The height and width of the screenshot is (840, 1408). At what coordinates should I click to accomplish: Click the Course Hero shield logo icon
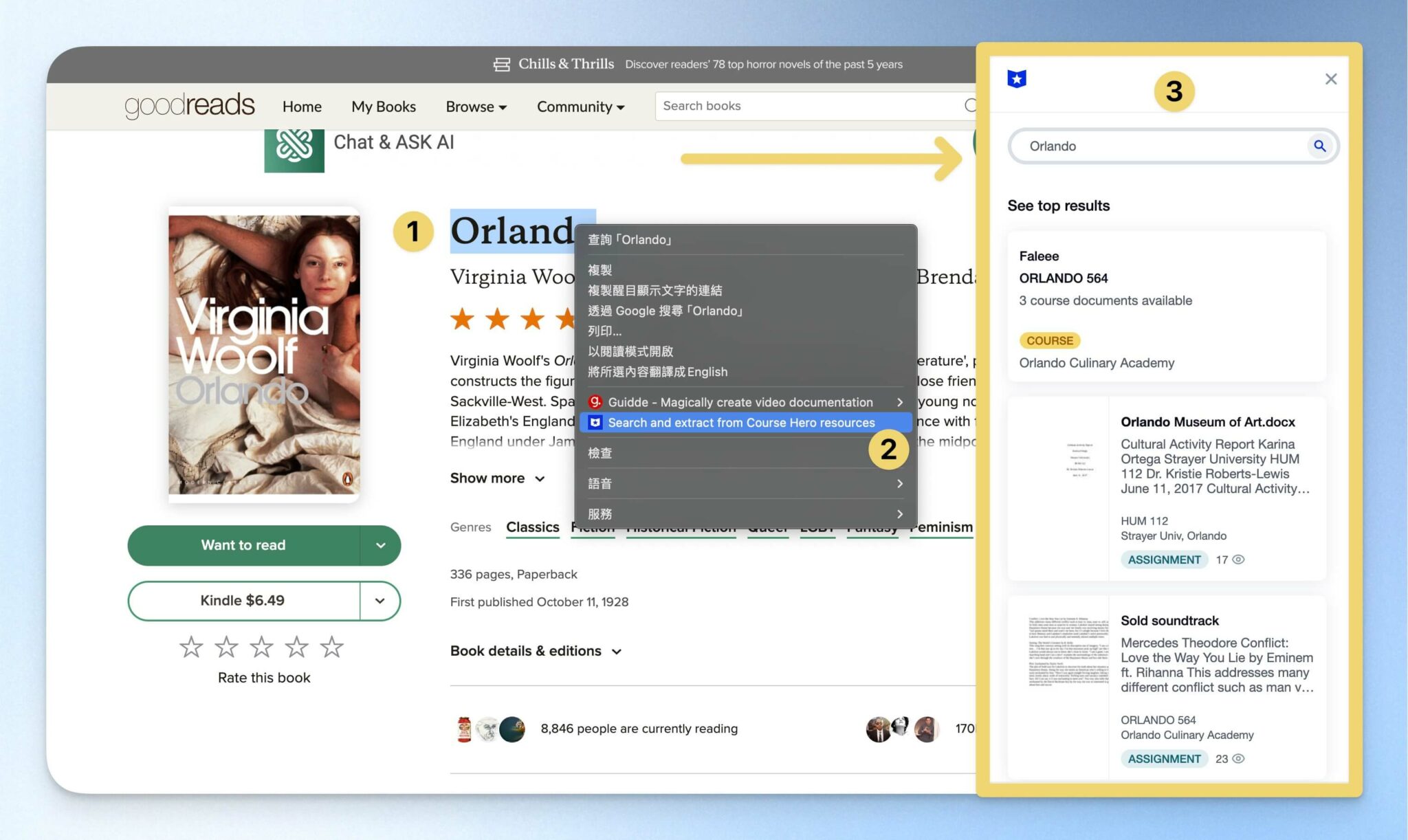[1016, 79]
